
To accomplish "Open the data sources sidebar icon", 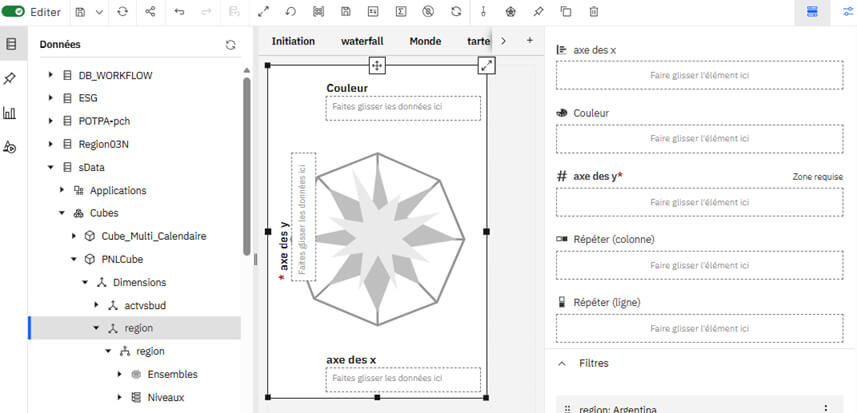I will click(11, 44).
